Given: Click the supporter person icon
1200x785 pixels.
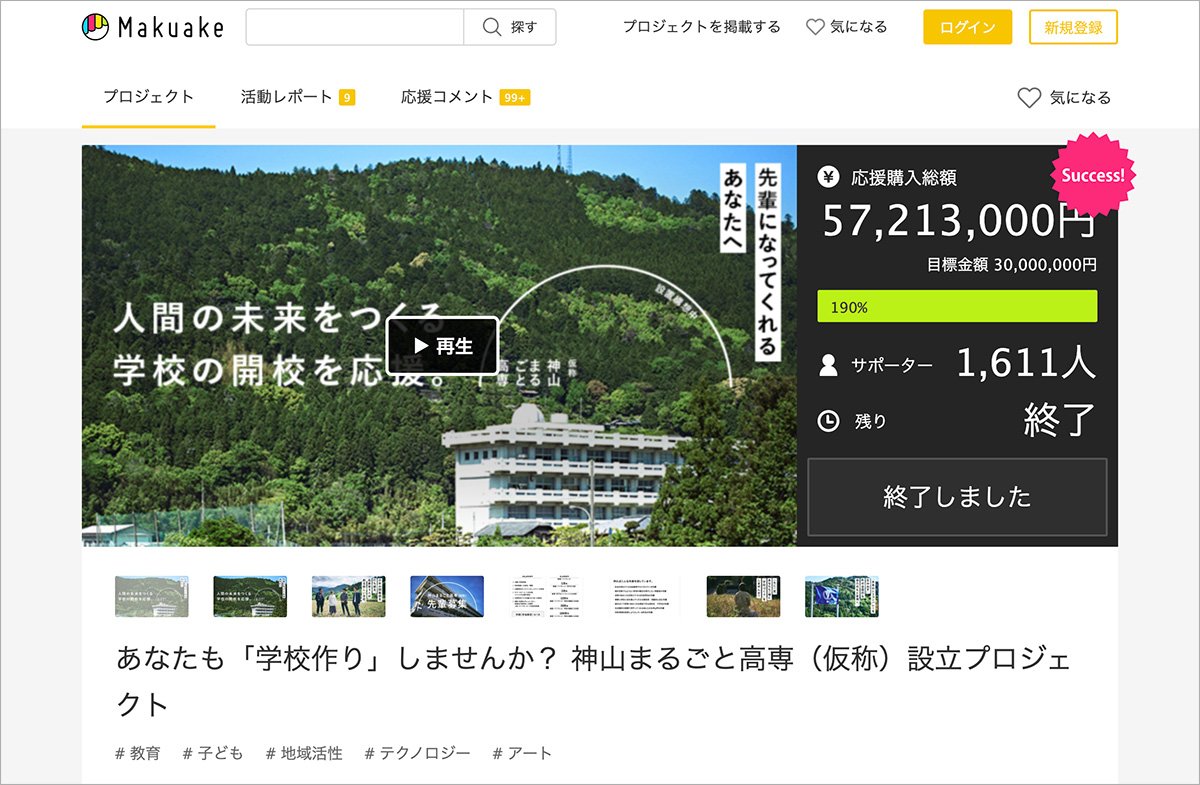Looking at the screenshot, I should coord(828,365).
